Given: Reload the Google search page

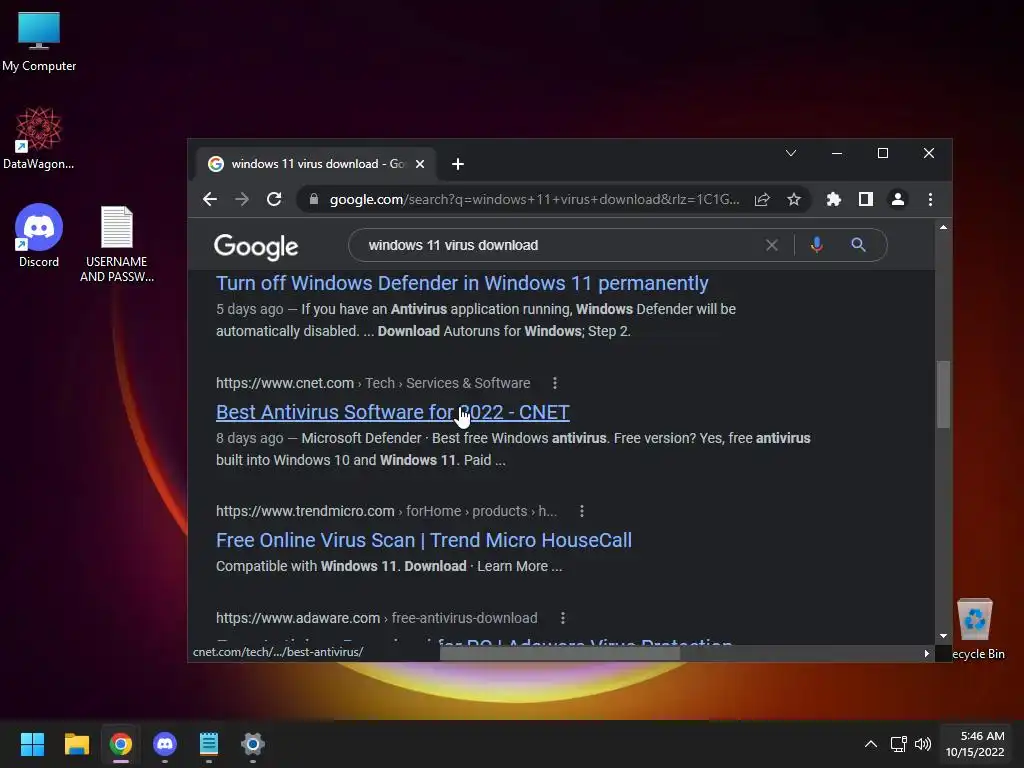Looking at the screenshot, I should click(274, 199).
